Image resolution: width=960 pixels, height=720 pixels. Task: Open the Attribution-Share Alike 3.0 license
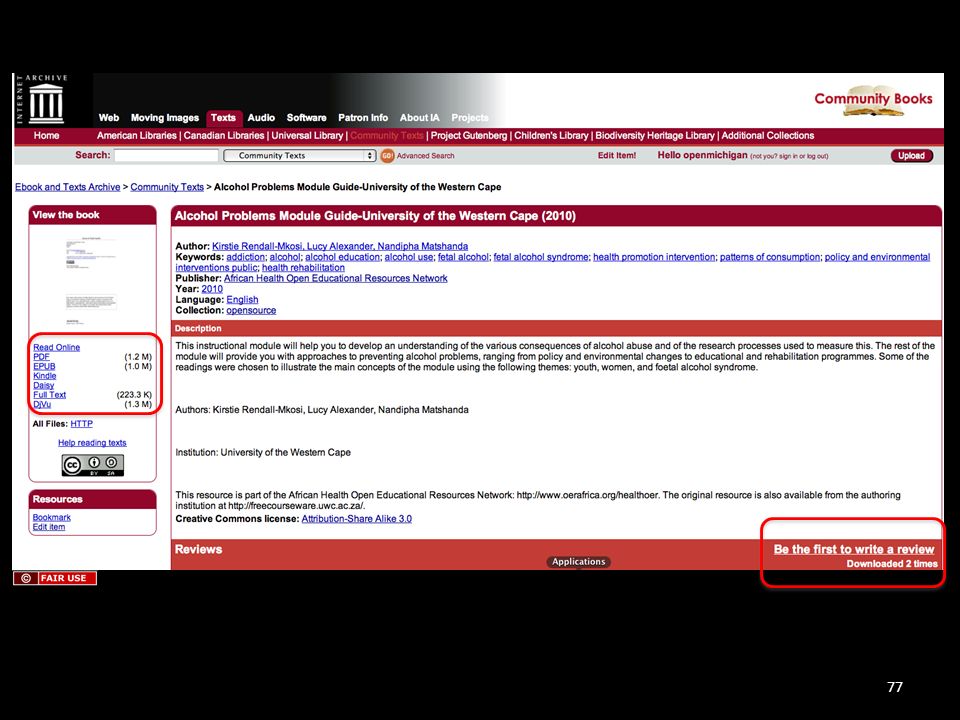[356, 519]
